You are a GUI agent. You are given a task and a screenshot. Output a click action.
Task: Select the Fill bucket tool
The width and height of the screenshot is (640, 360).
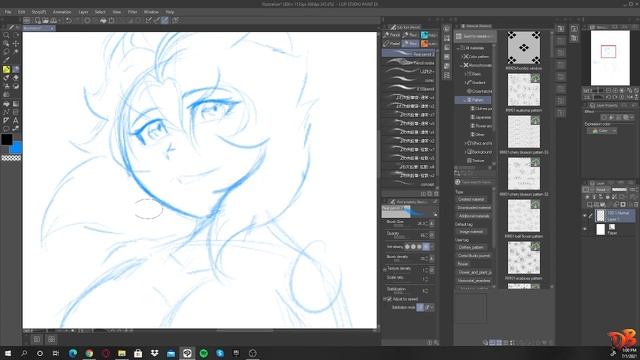6,104
